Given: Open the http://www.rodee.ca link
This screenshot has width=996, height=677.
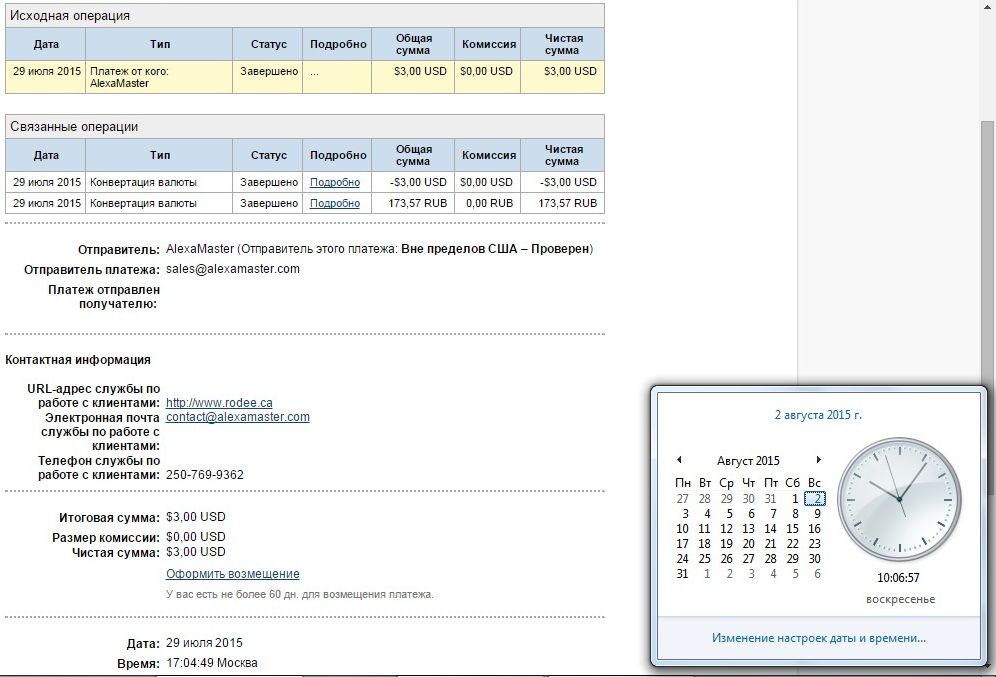Looking at the screenshot, I should coord(219,403).
